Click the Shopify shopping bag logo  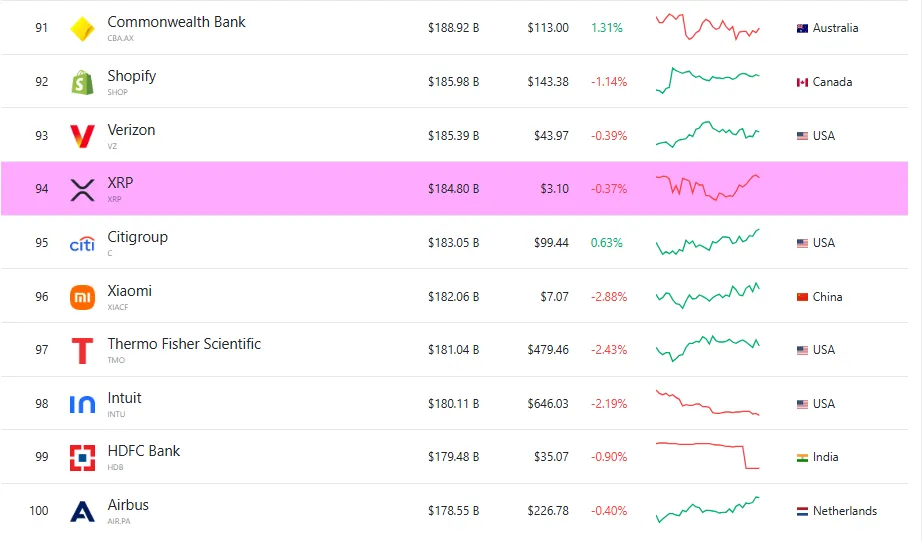[x=82, y=82]
